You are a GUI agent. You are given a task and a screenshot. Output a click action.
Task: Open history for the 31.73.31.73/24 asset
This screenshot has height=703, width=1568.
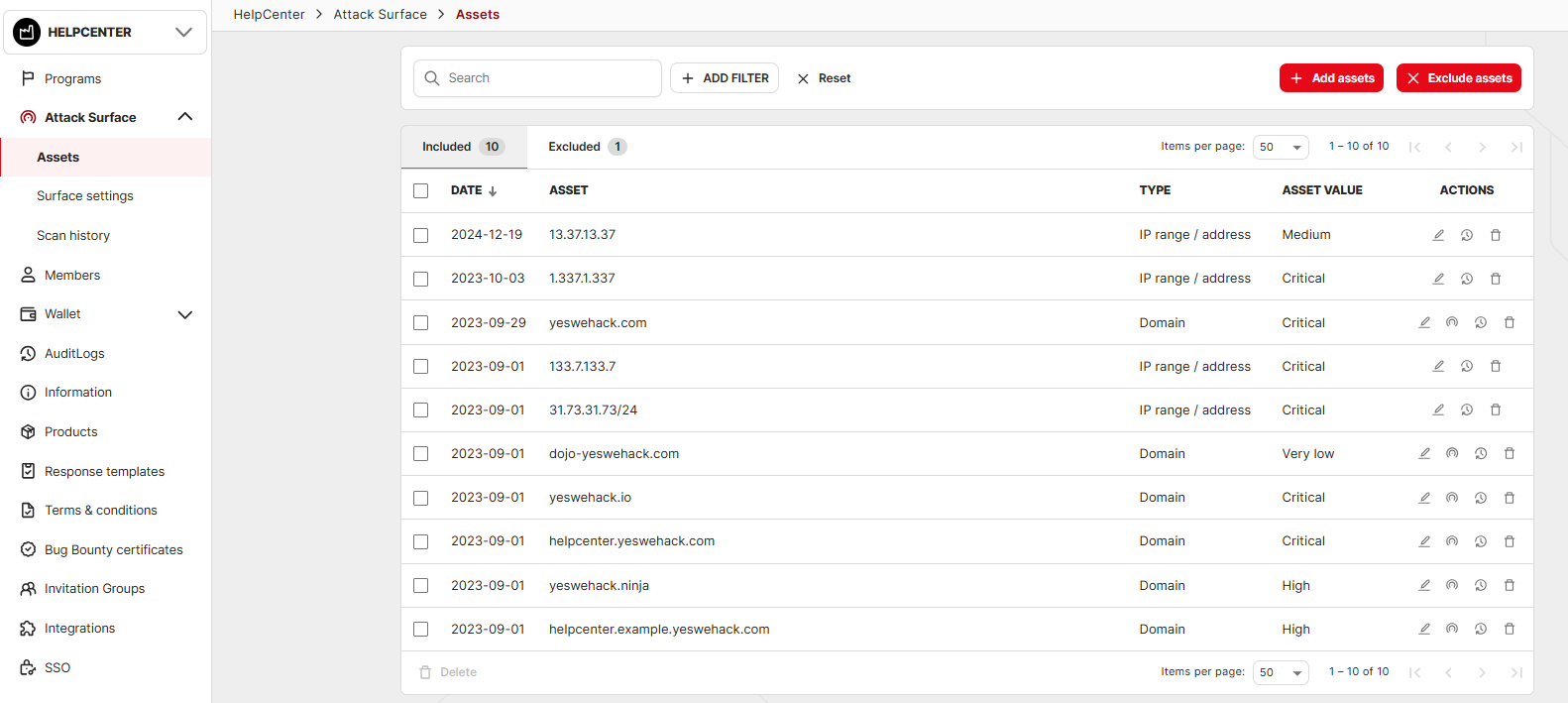(x=1467, y=410)
